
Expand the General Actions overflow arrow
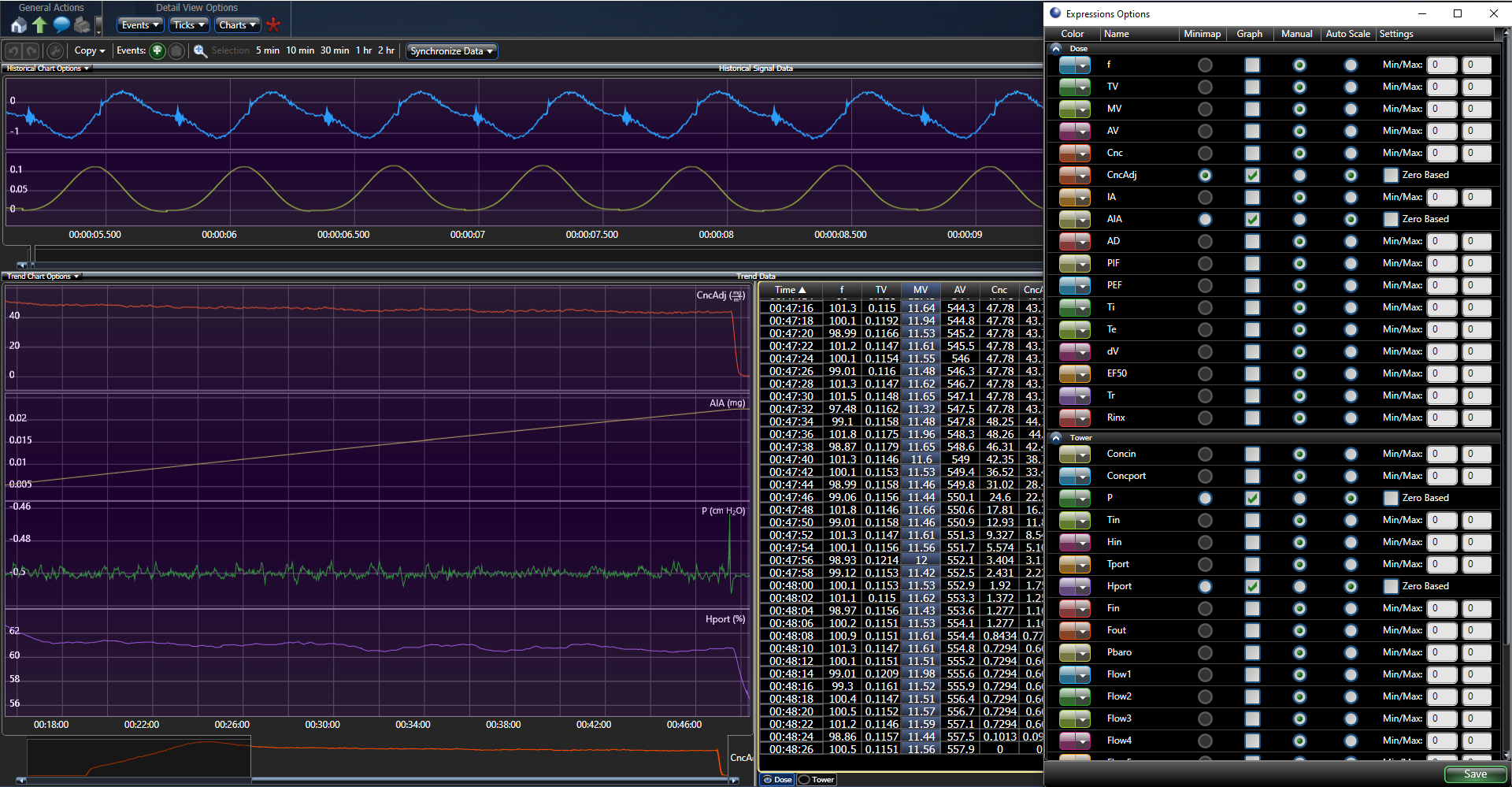click(x=98, y=27)
